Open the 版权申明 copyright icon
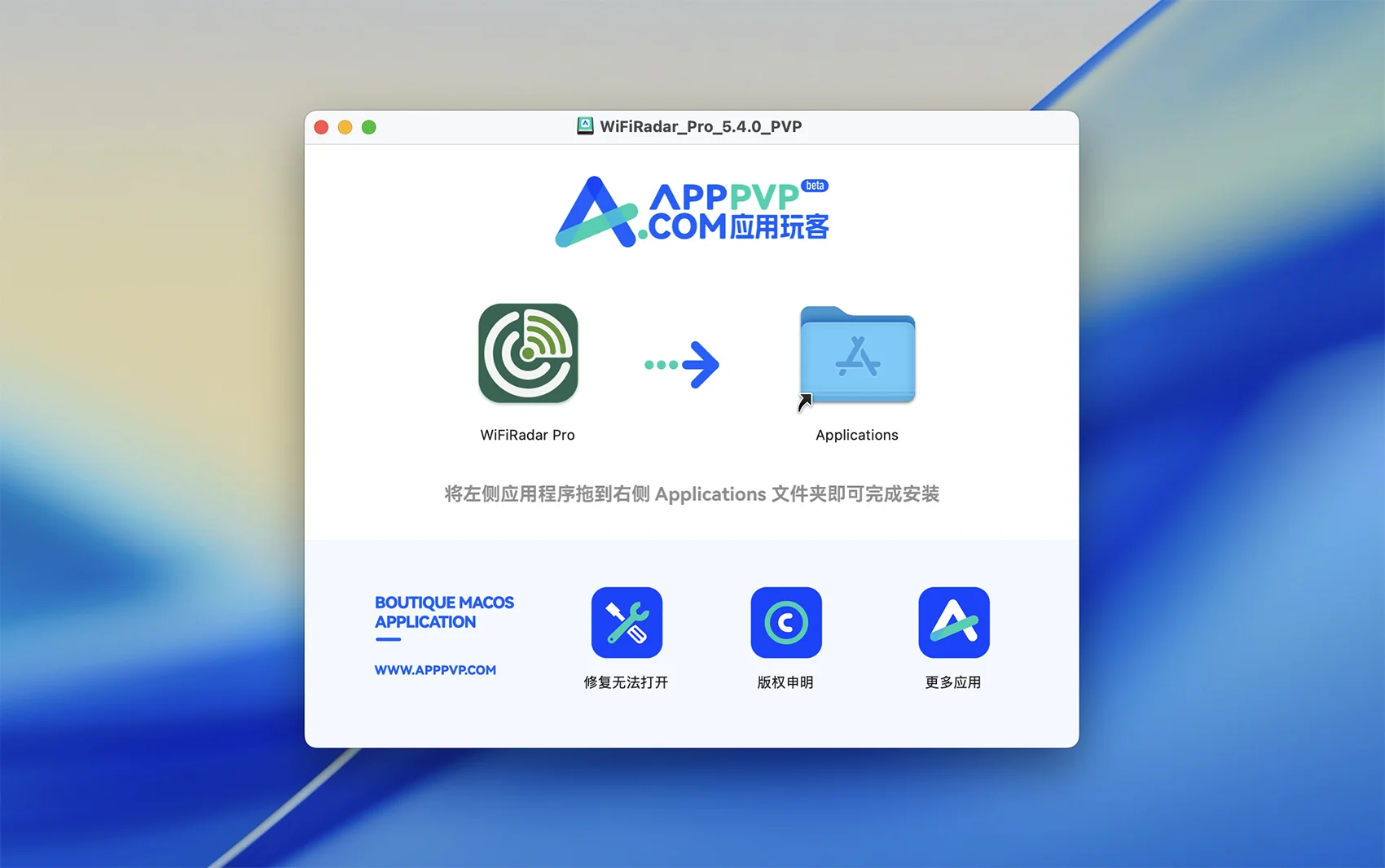The image size is (1385, 868). coord(785,622)
